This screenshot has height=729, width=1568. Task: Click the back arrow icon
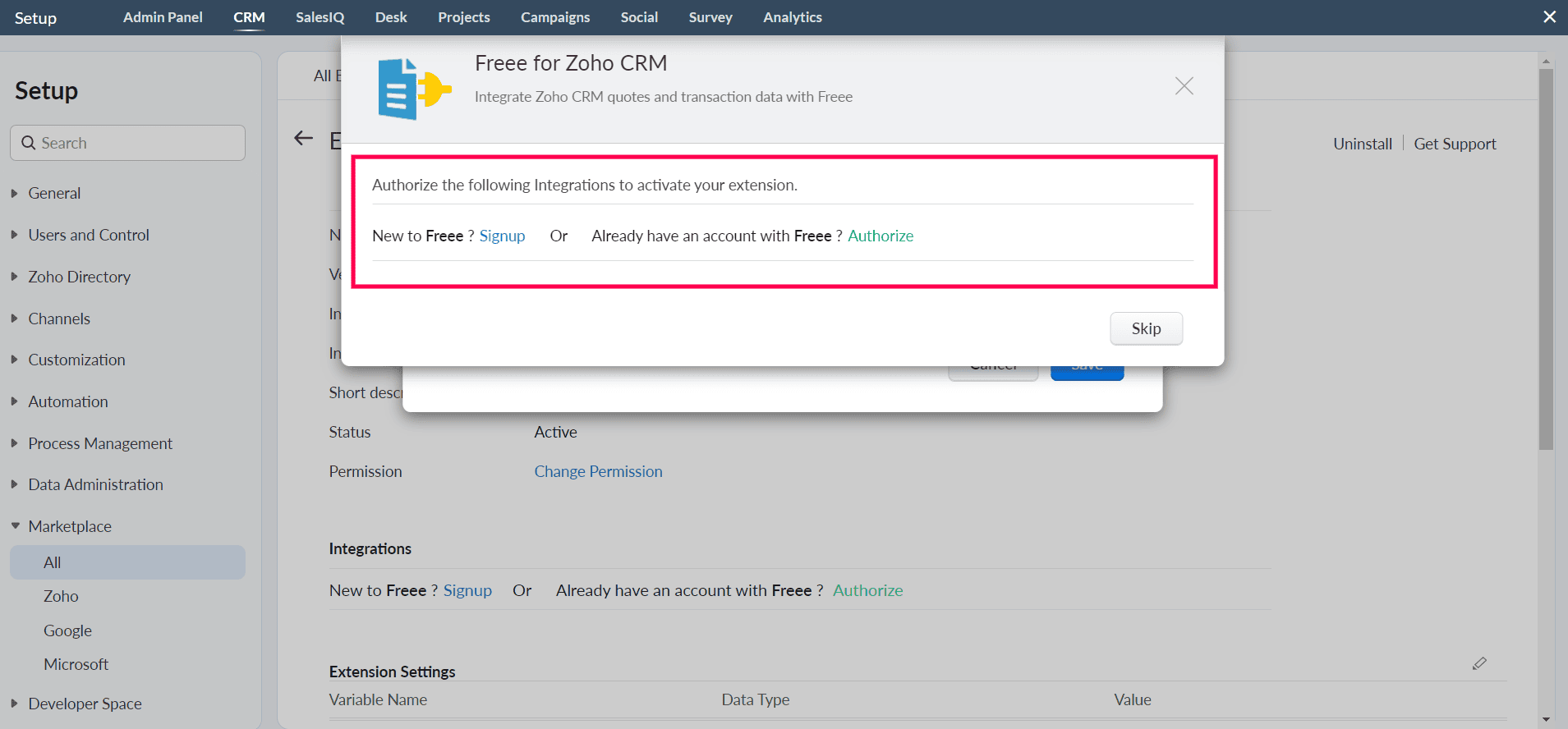click(x=304, y=139)
